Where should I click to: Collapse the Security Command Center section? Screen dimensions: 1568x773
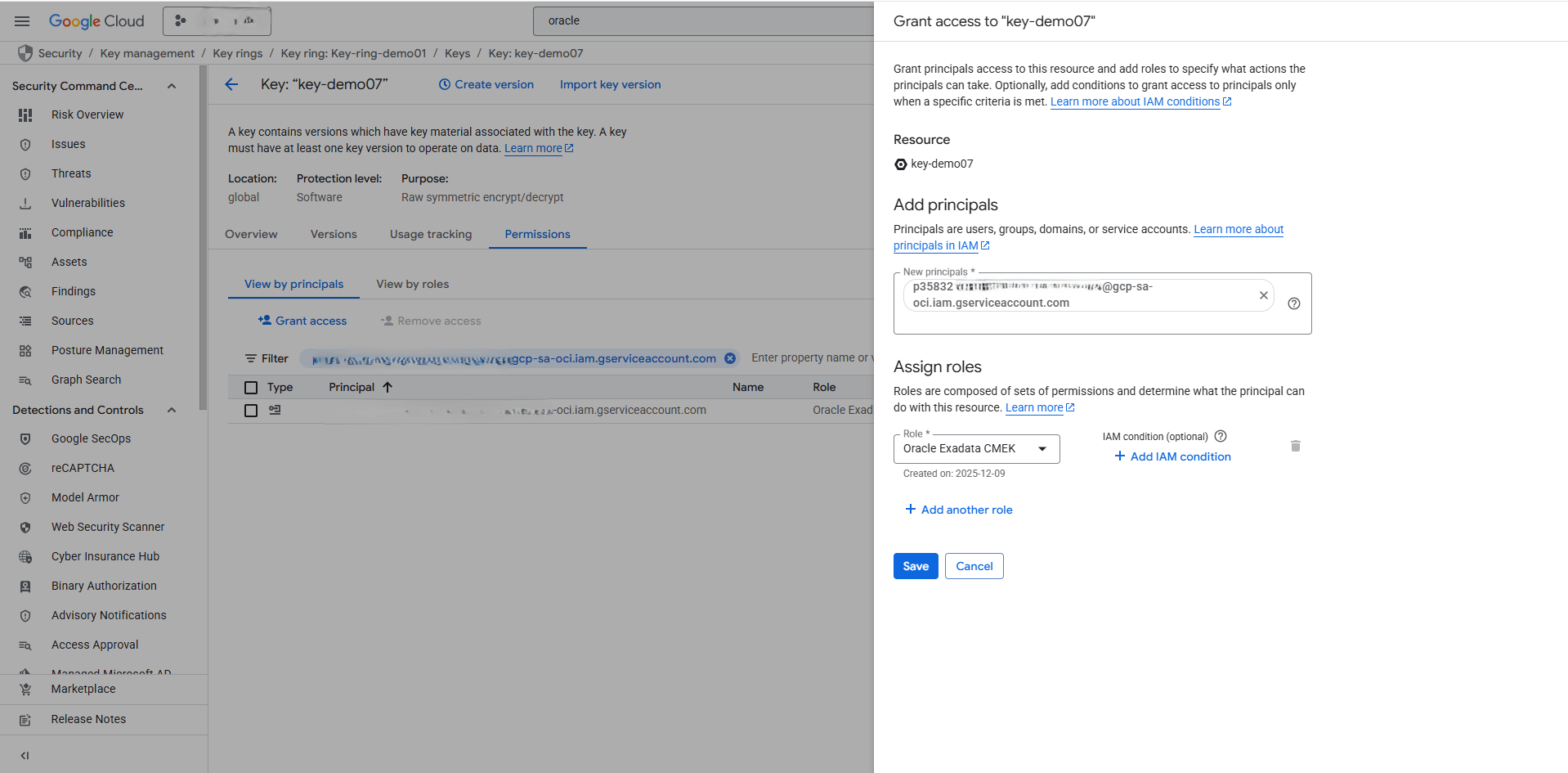tap(172, 85)
